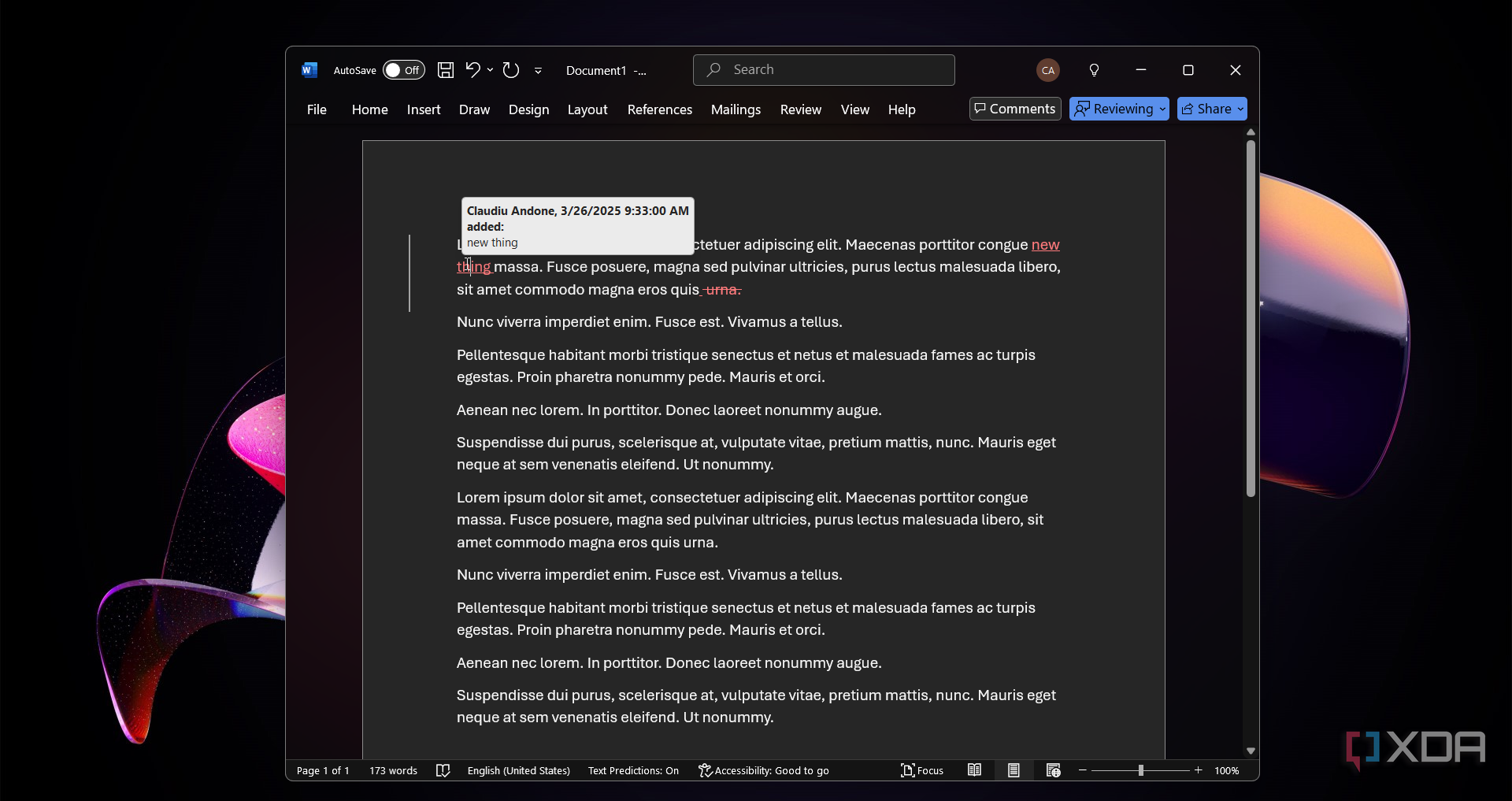
Task: Open the File menu
Action: [317, 109]
